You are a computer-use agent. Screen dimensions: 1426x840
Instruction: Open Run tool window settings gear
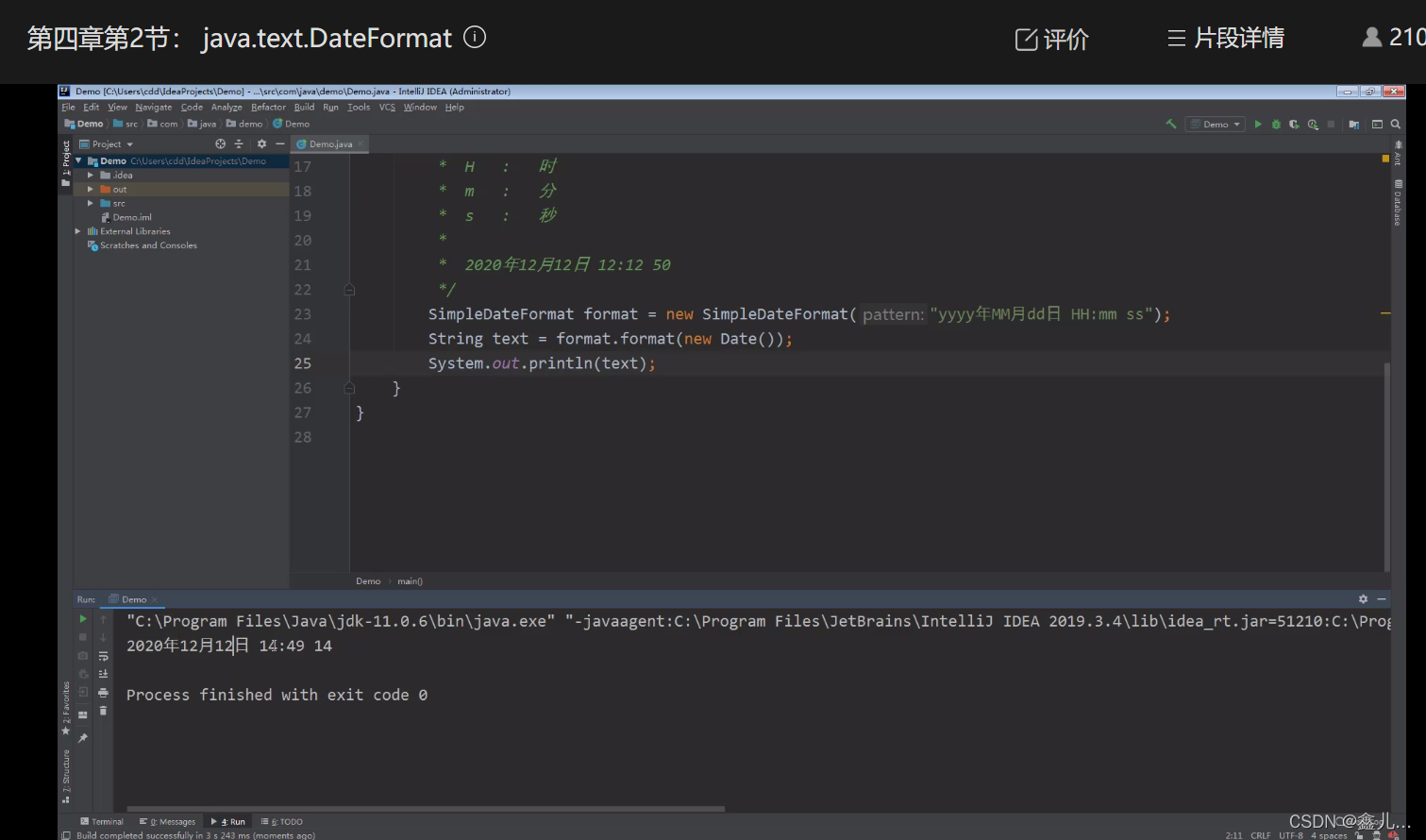tap(1363, 599)
